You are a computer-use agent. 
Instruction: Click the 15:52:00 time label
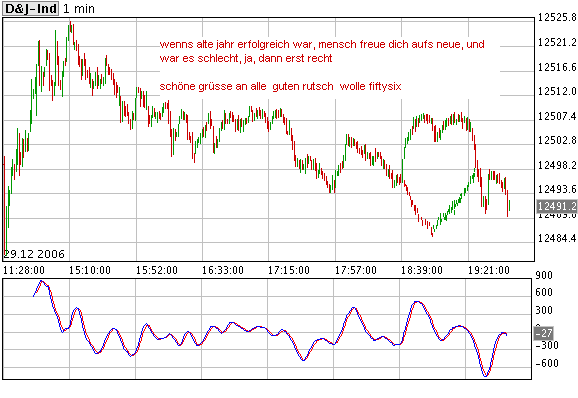(x=157, y=270)
